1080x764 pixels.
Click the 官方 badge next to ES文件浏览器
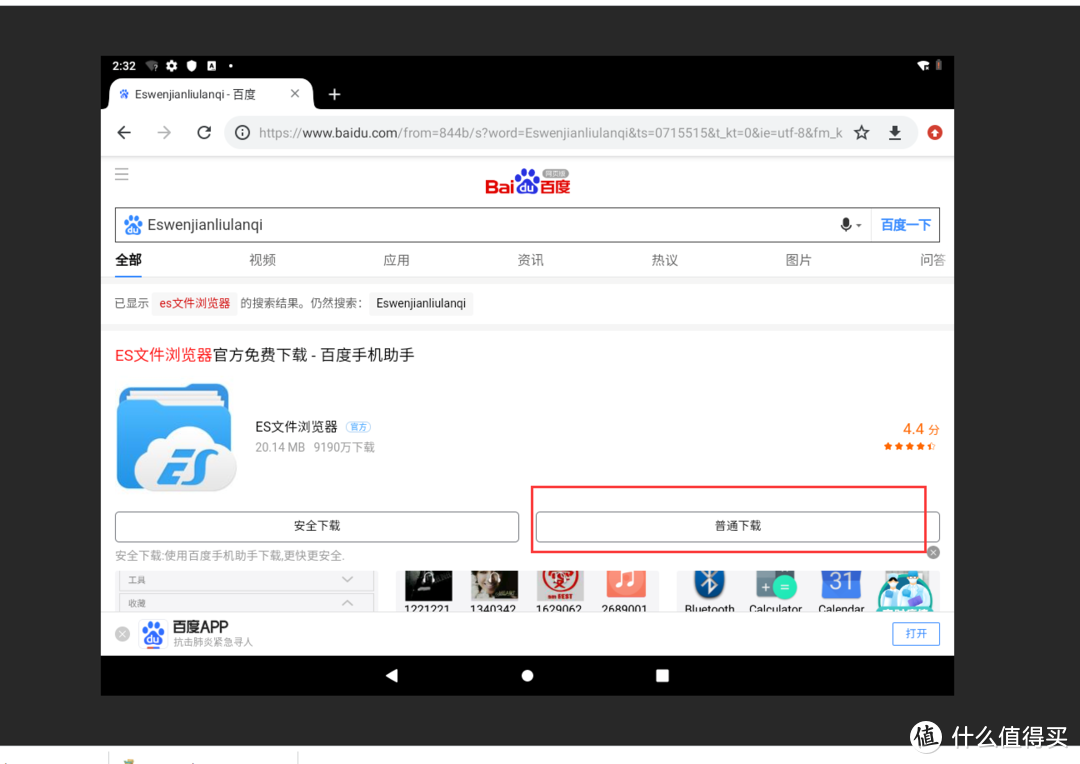click(x=358, y=427)
